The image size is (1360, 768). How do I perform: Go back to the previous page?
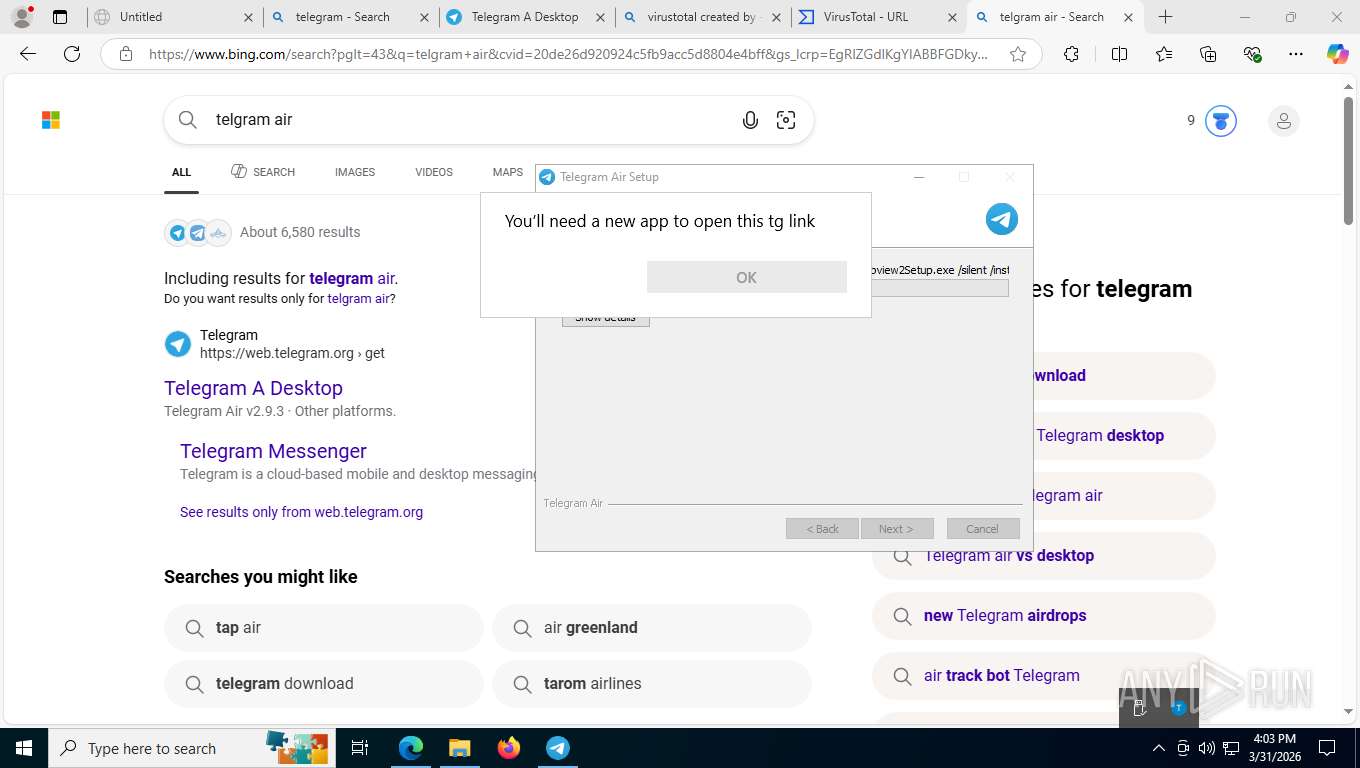28,54
